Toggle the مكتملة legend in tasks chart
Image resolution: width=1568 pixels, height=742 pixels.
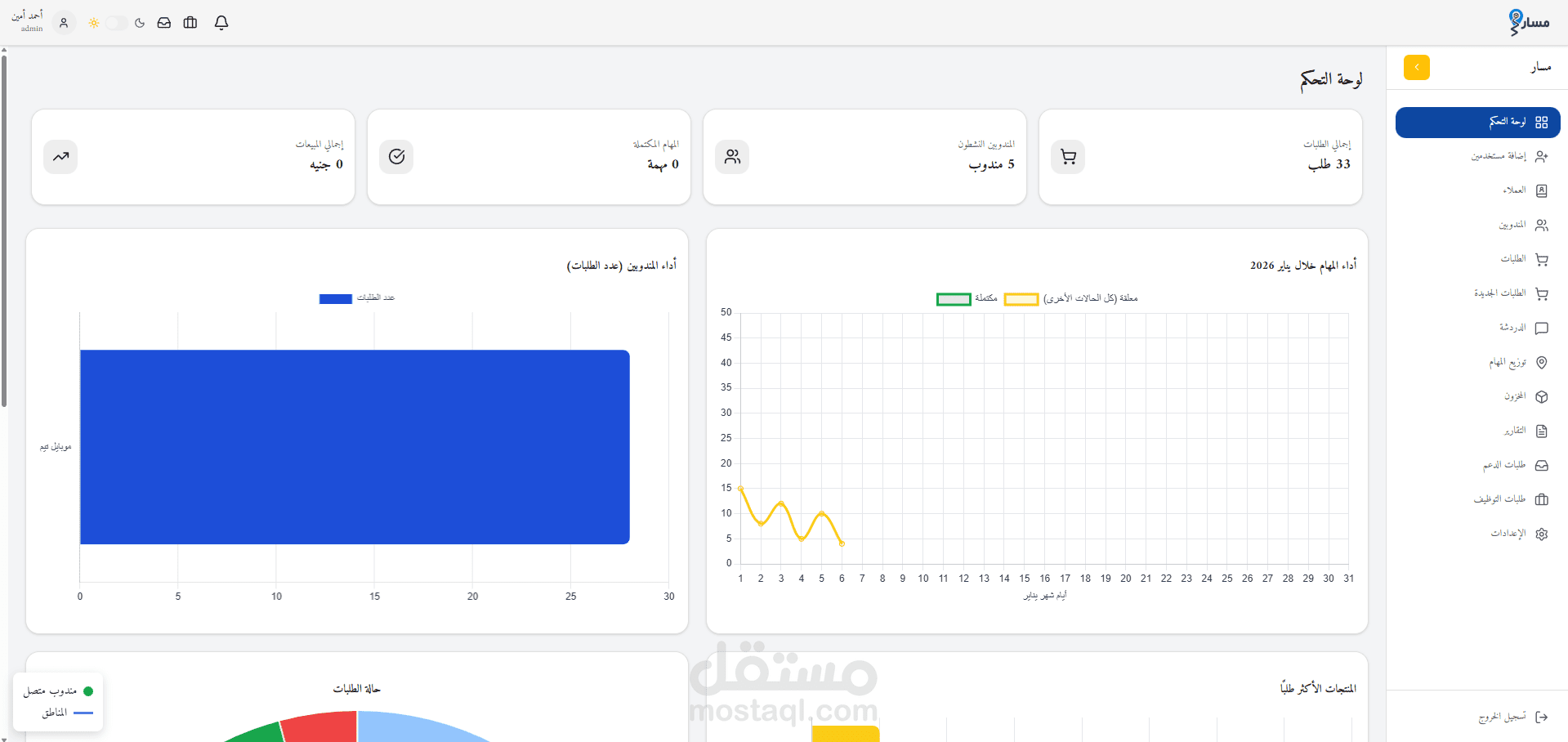click(x=967, y=298)
